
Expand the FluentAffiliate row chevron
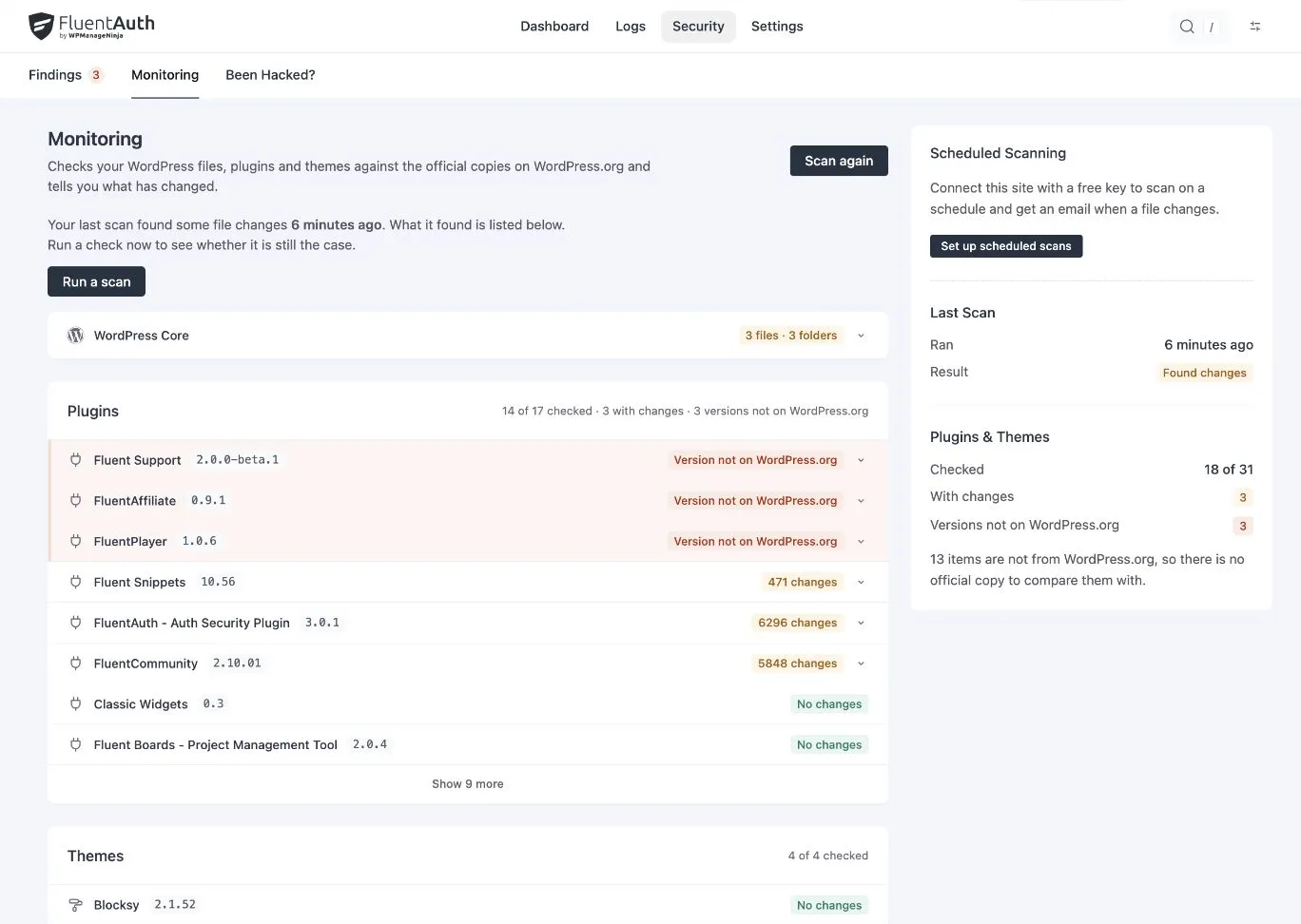pyautogui.click(x=861, y=501)
